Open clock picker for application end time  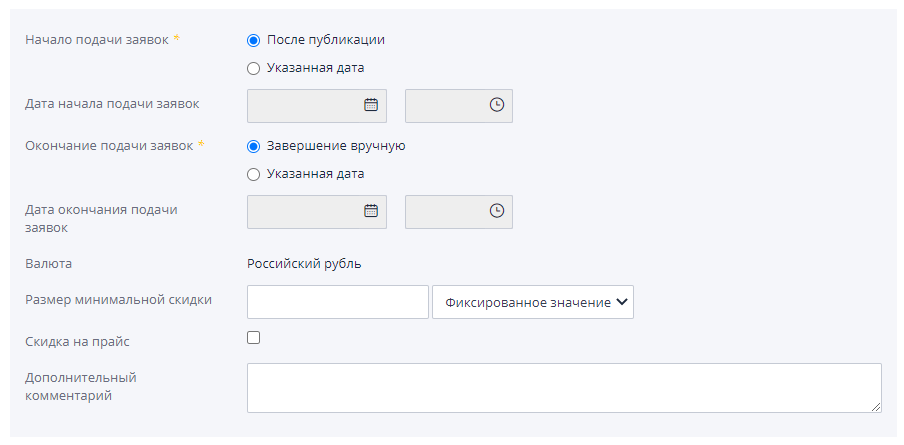pyautogui.click(x=496, y=211)
